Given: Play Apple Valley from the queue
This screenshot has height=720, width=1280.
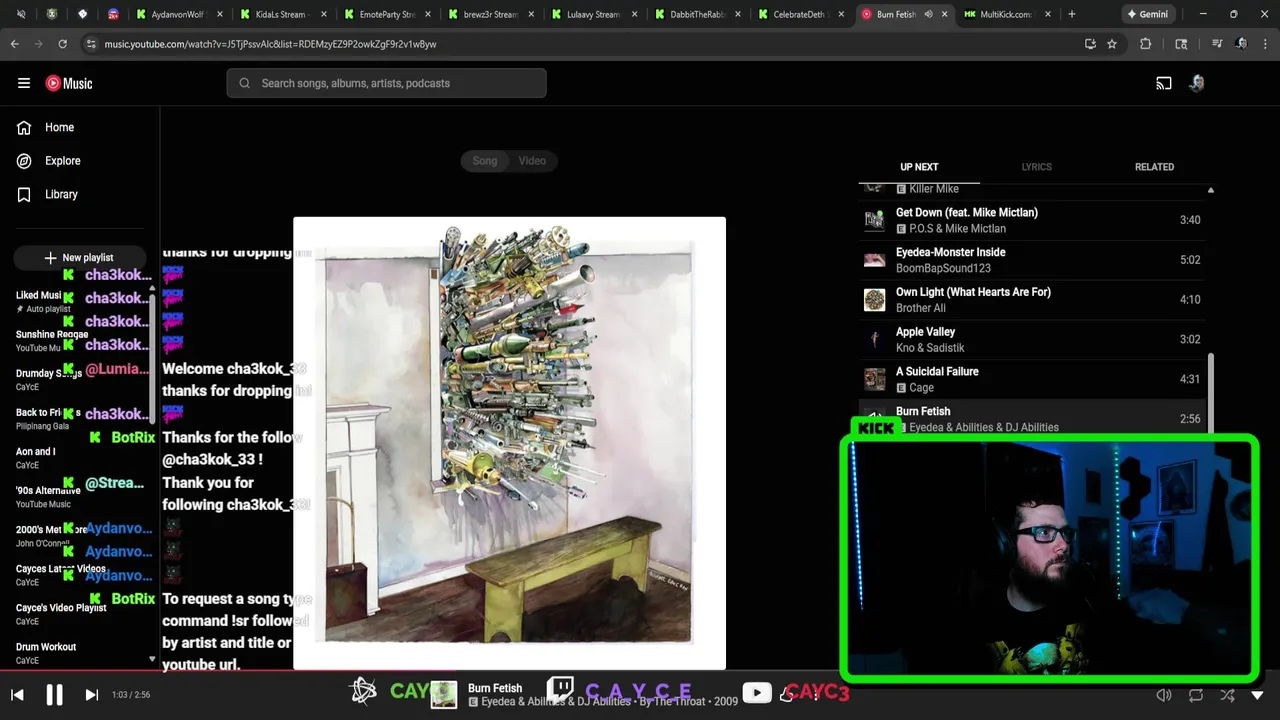Looking at the screenshot, I should [x=1032, y=339].
